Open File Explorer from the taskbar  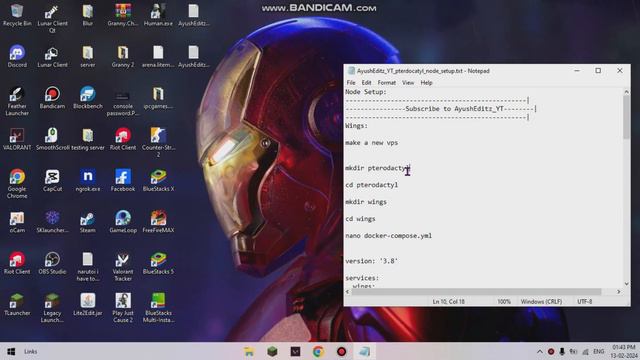[x=249, y=351]
